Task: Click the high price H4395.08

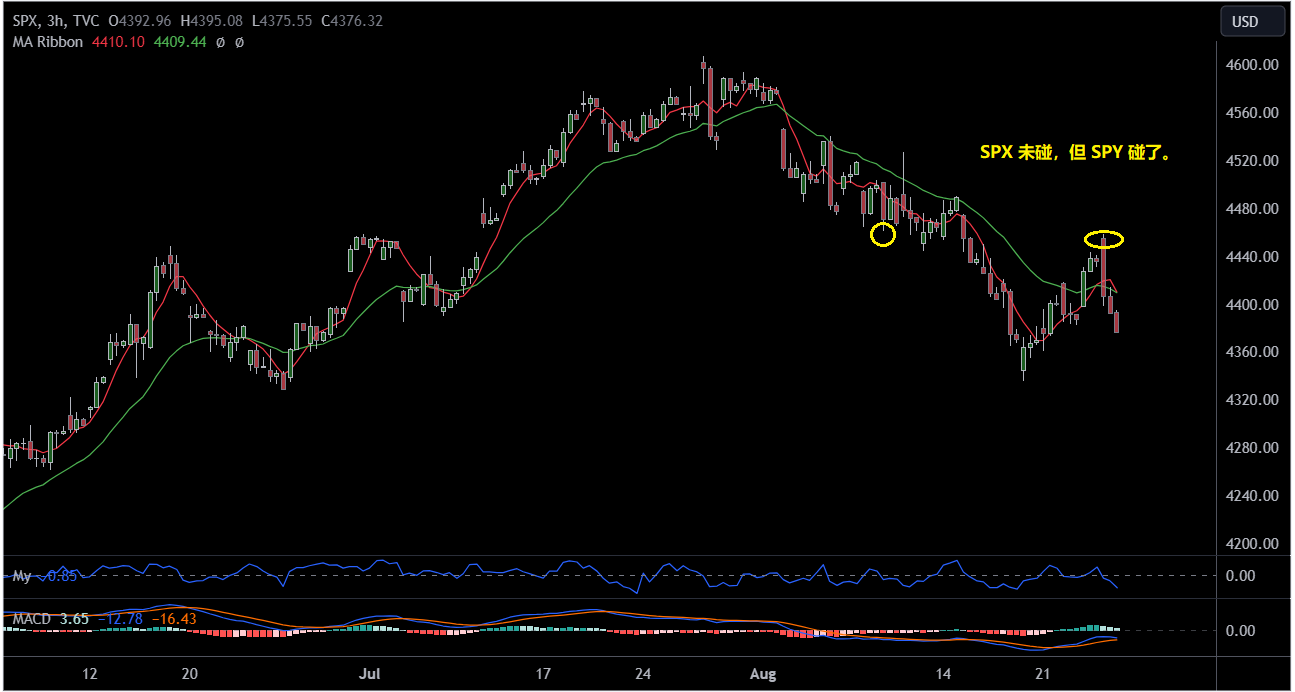Action: [x=212, y=21]
